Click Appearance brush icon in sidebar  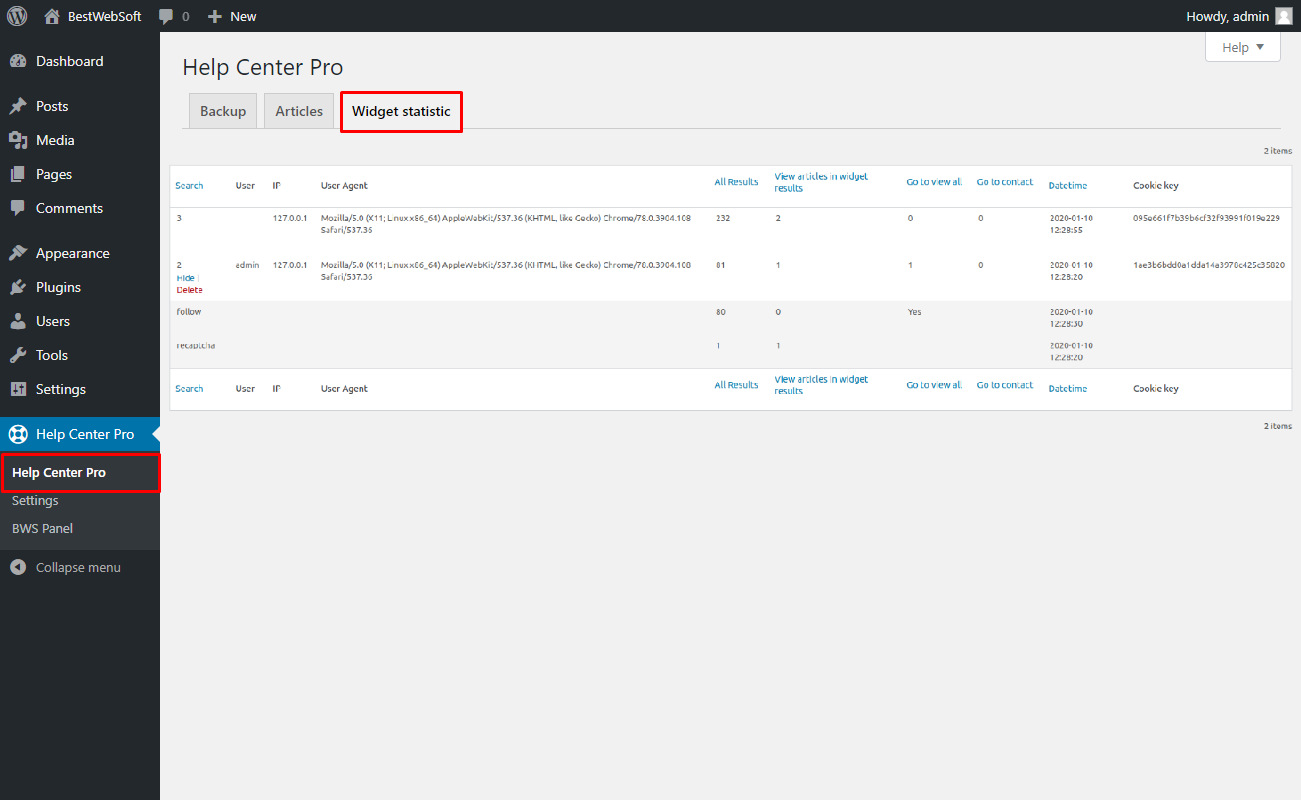click(x=18, y=253)
